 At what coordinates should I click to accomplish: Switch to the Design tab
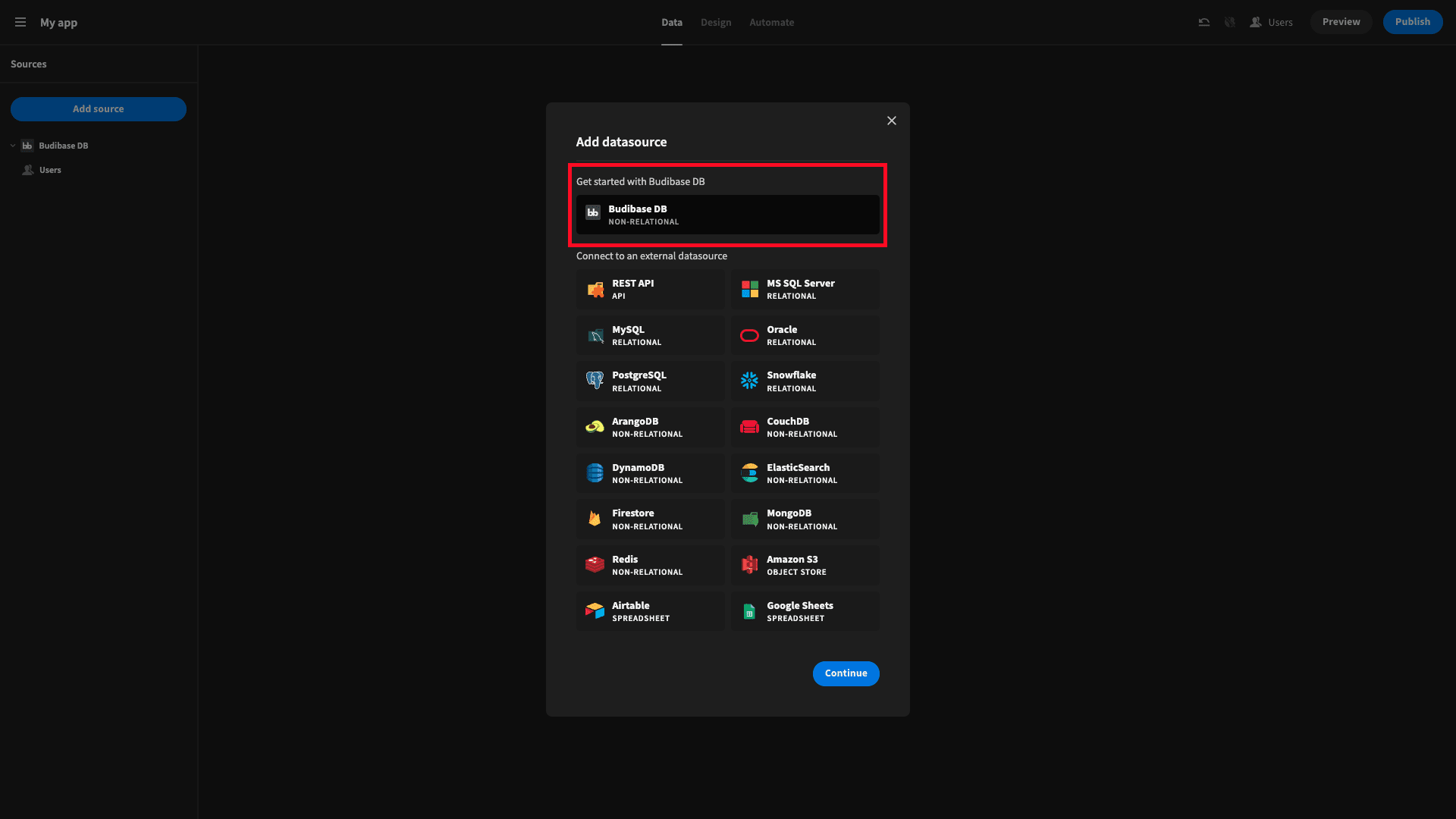(716, 22)
